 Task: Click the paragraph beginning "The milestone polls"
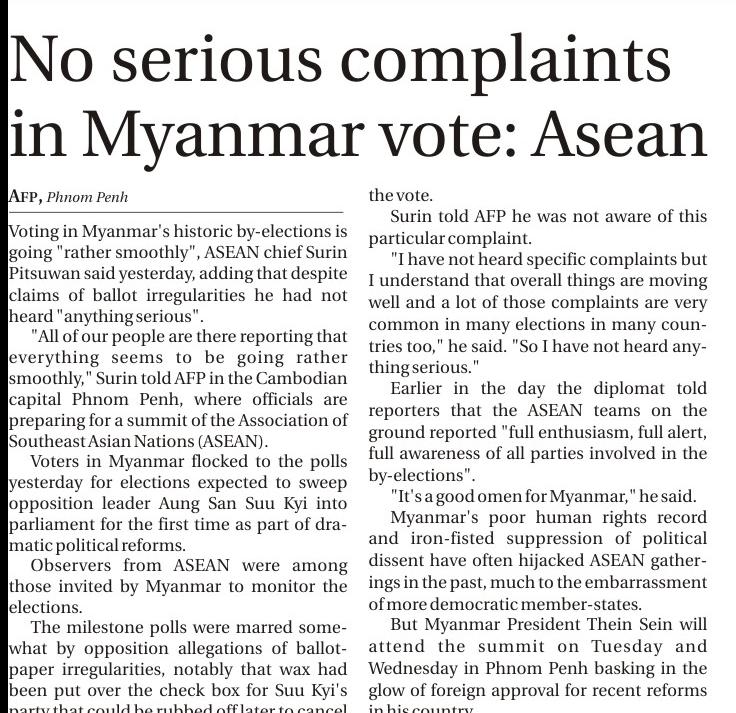(177, 668)
